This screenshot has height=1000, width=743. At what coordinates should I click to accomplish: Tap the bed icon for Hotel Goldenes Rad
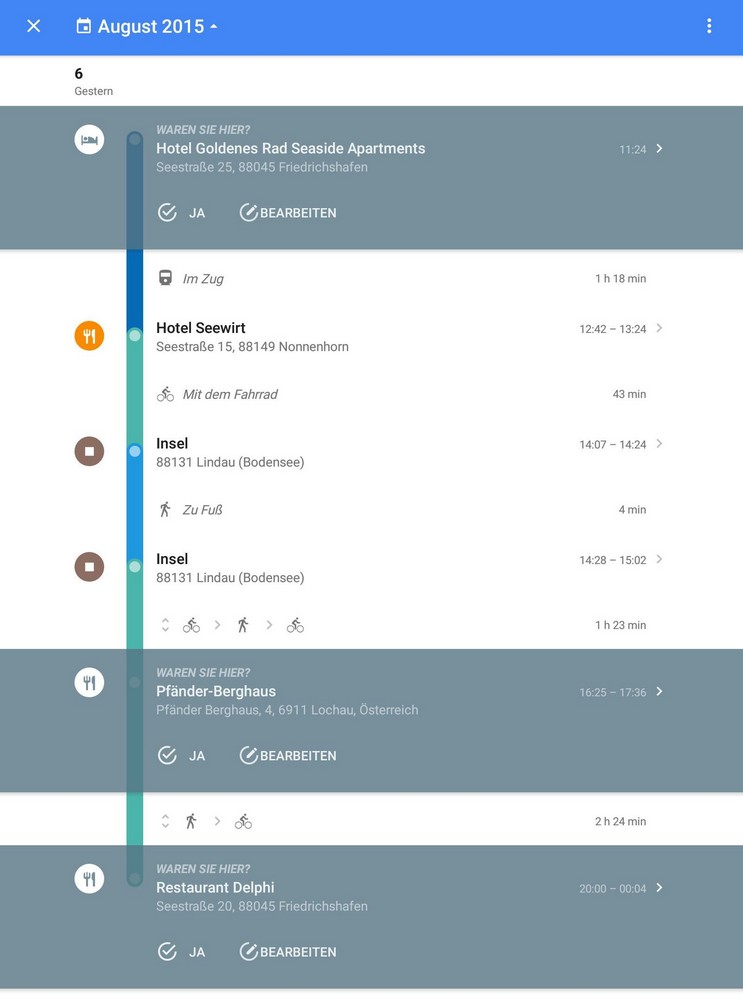89,139
